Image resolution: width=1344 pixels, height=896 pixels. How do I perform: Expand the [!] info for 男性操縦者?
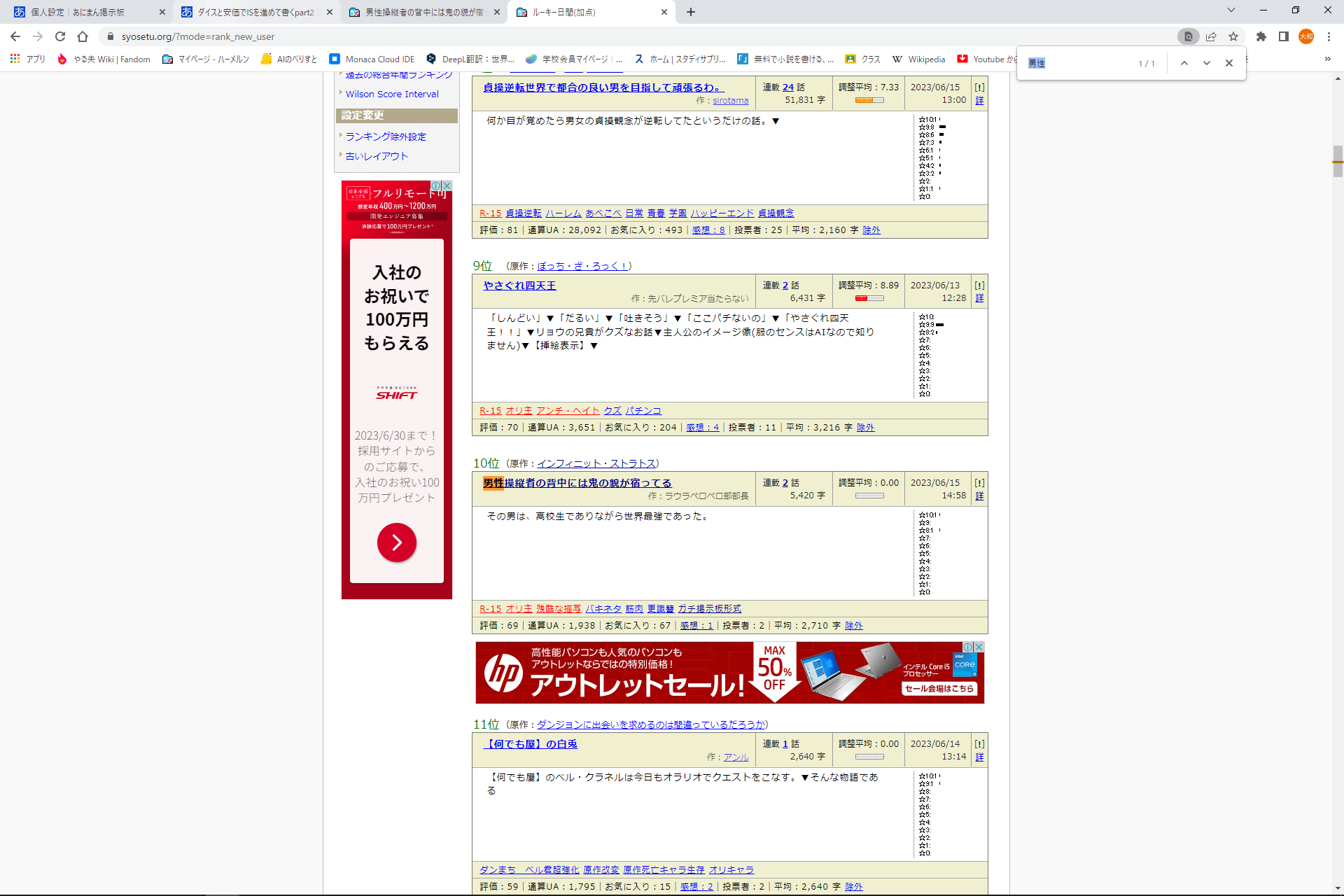click(x=979, y=483)
